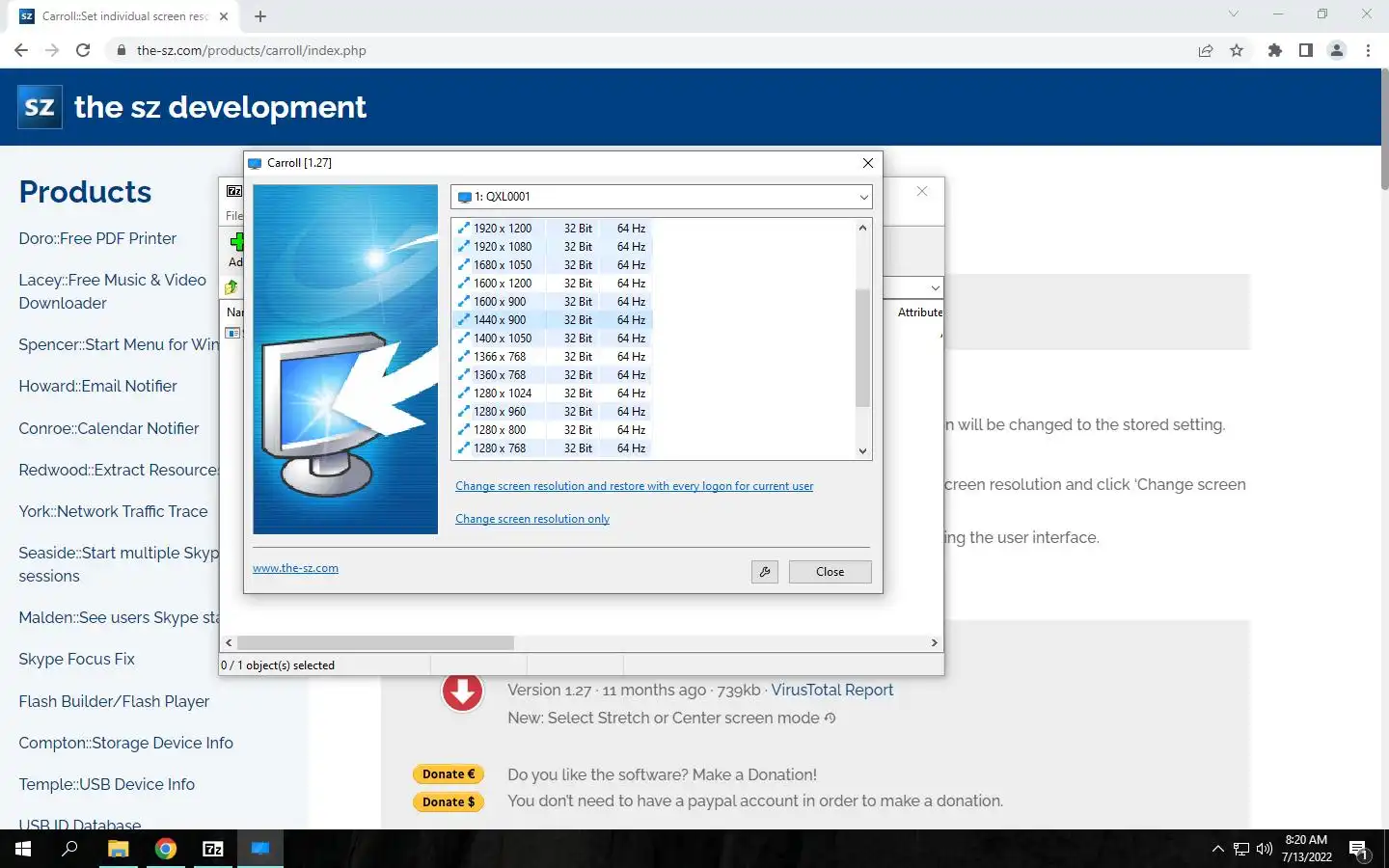This screenshot has height=868, width=1389.
Task: Open File Explorer from taskbar
Action: [x=118, y=849]
